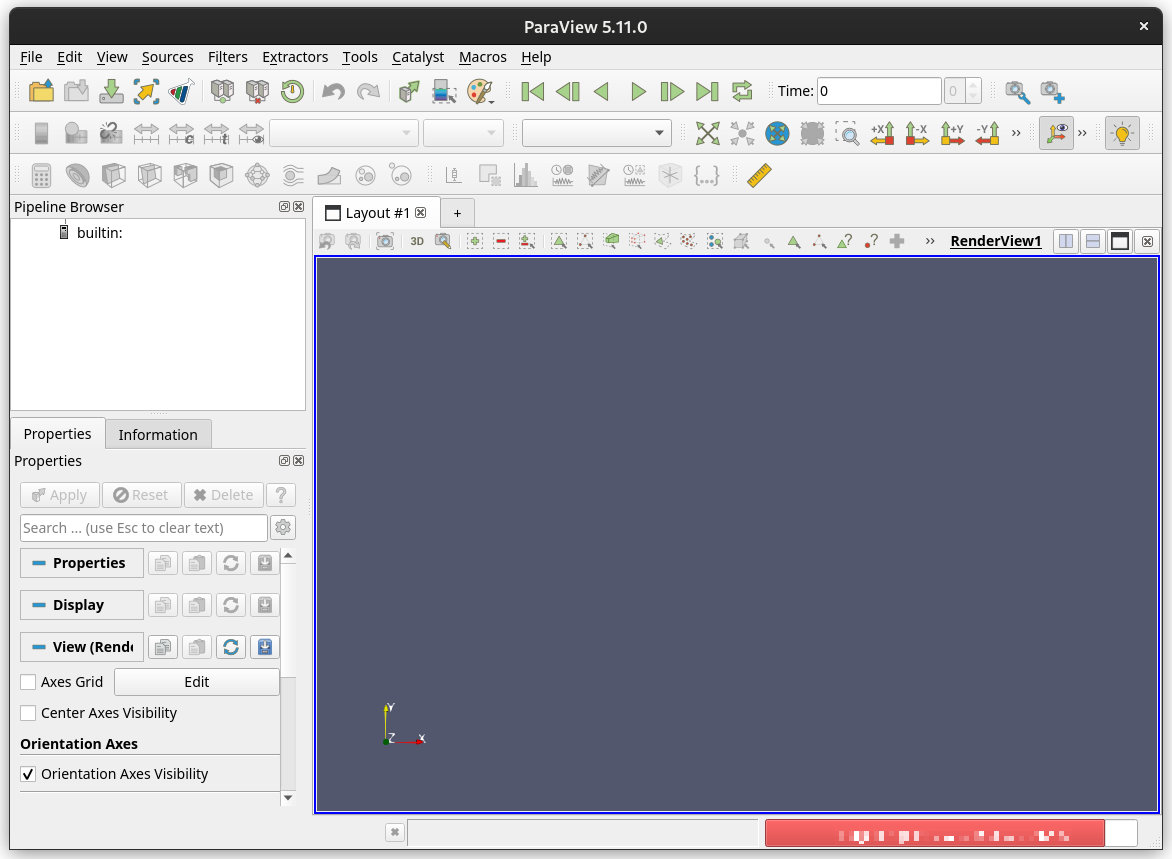1172x859 pixels.
Task: Enable the Axes Grid checkbox
Action: [28, 682]
